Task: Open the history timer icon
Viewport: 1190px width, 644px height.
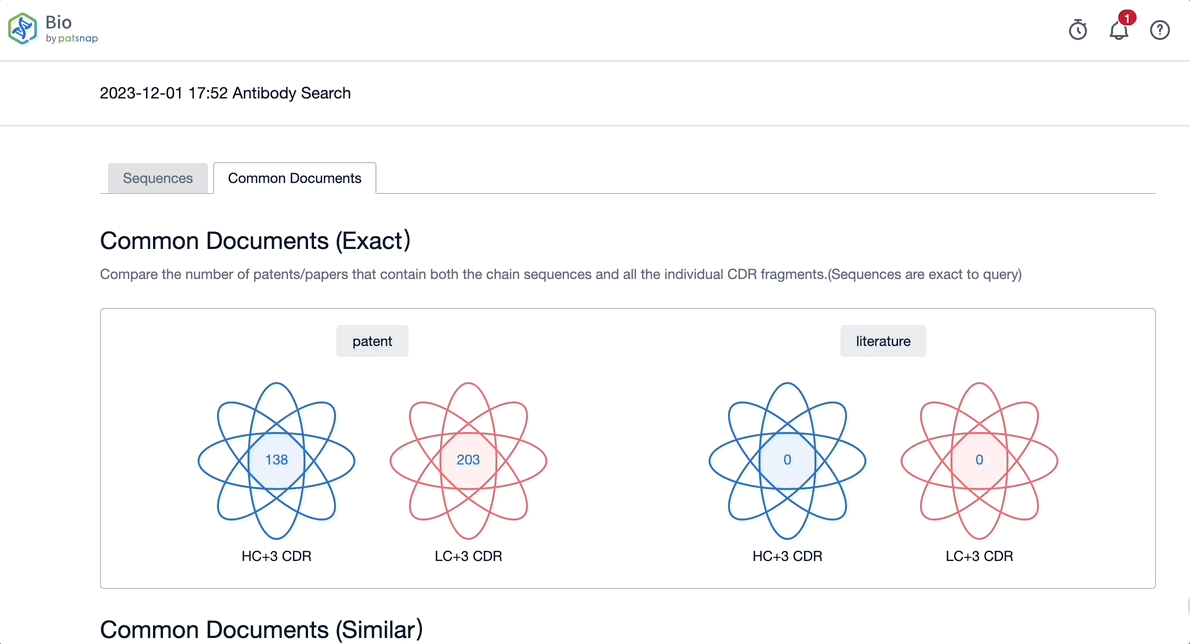Action: pos(1078,30)
